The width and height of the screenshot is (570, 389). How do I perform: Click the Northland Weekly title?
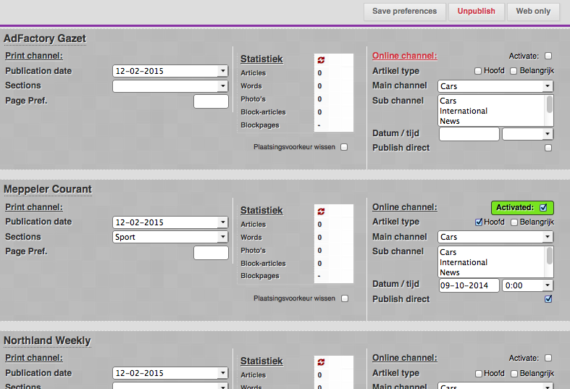[47, 340]
